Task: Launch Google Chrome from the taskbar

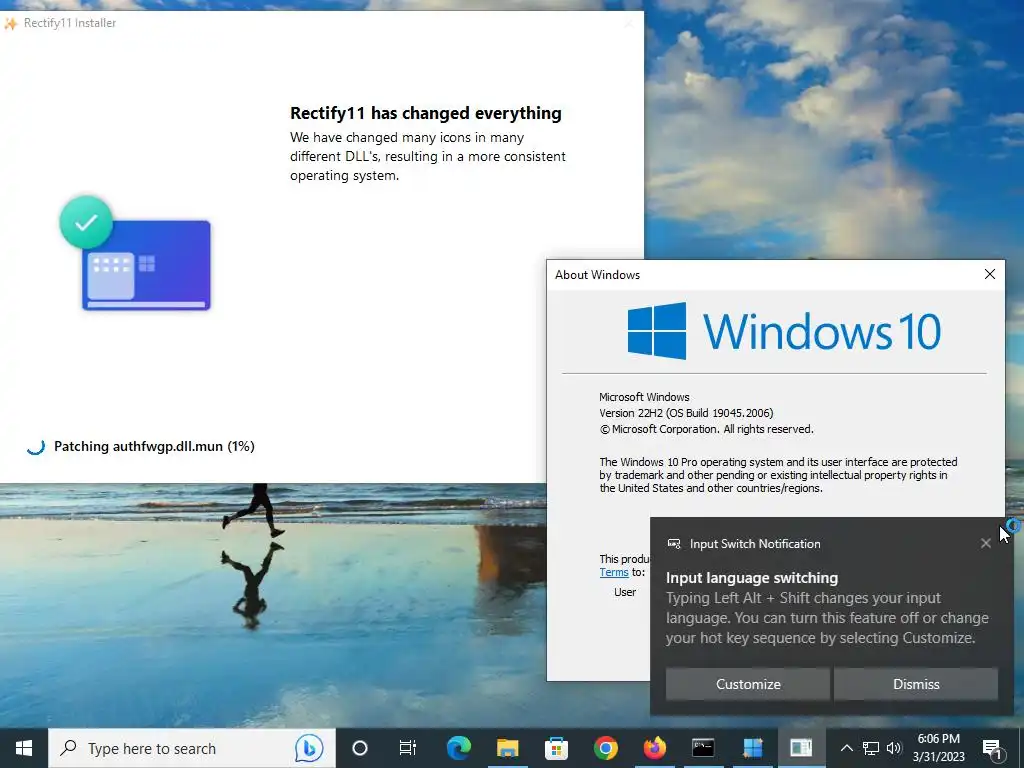Action: (x=605, y=748)
